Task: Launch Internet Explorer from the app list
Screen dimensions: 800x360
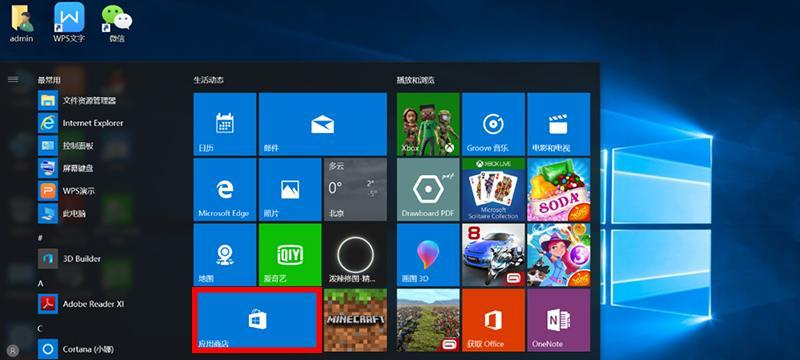Action: click(82, 123)
